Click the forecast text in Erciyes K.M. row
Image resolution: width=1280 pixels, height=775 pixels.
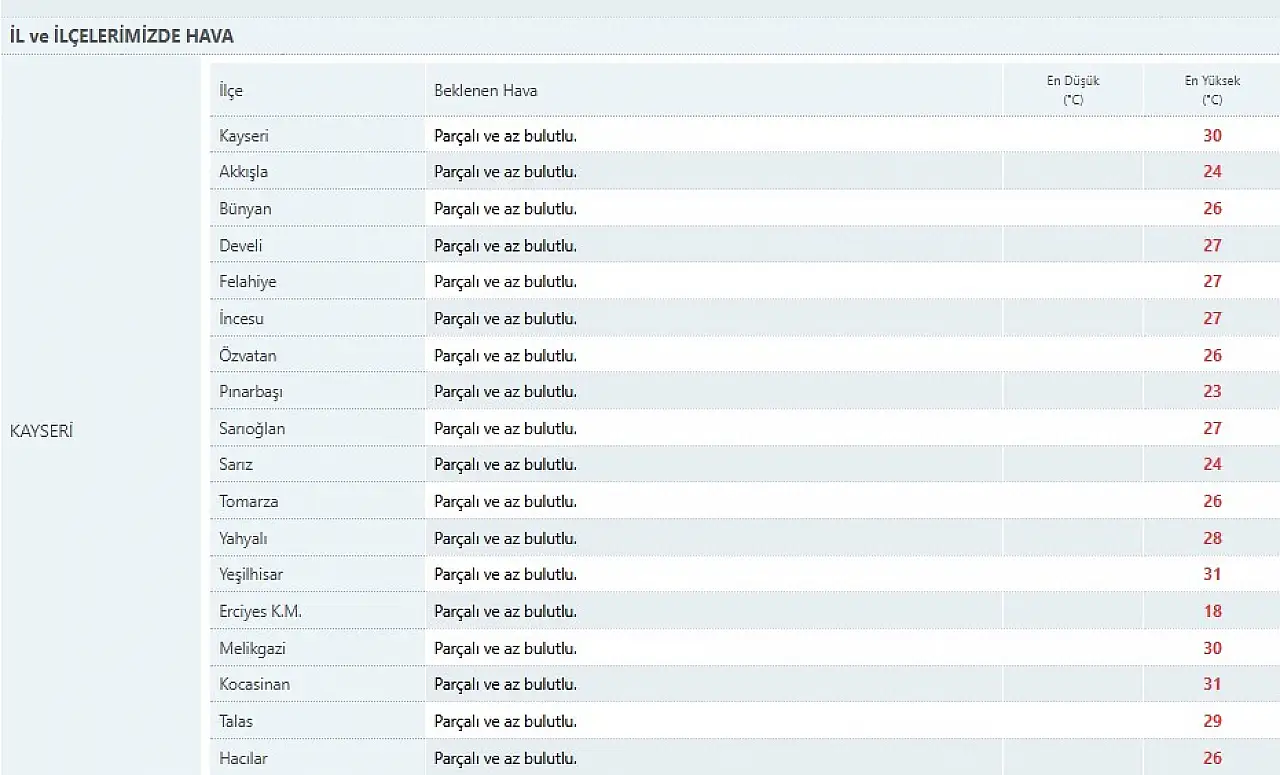pyautogui.click(x=505, y=612)
